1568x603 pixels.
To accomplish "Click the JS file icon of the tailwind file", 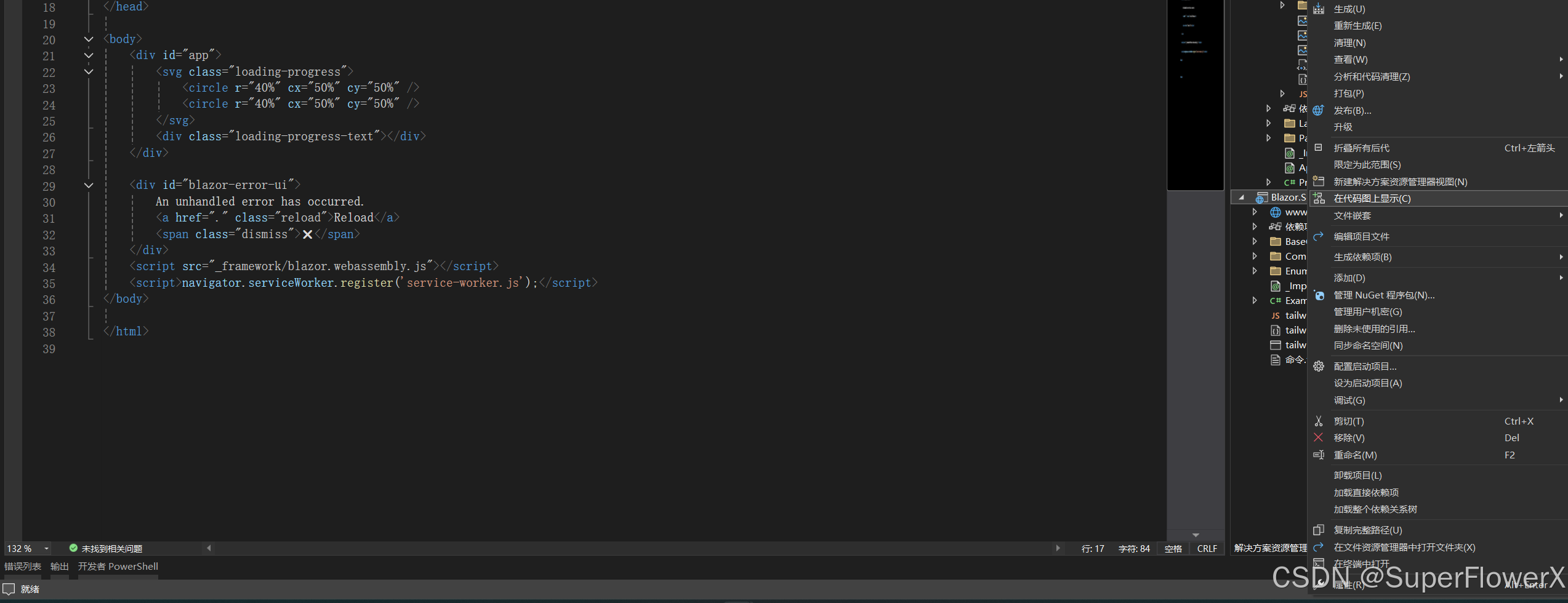I will [x=1276, y=315].
